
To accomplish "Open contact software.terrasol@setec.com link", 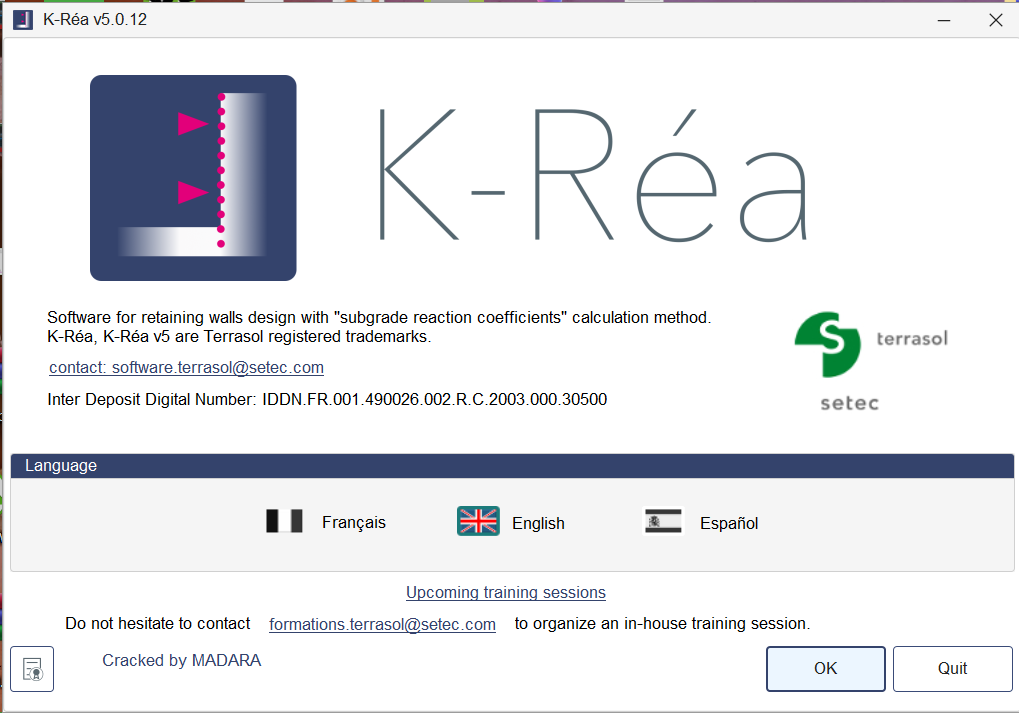I will point(186,368).
